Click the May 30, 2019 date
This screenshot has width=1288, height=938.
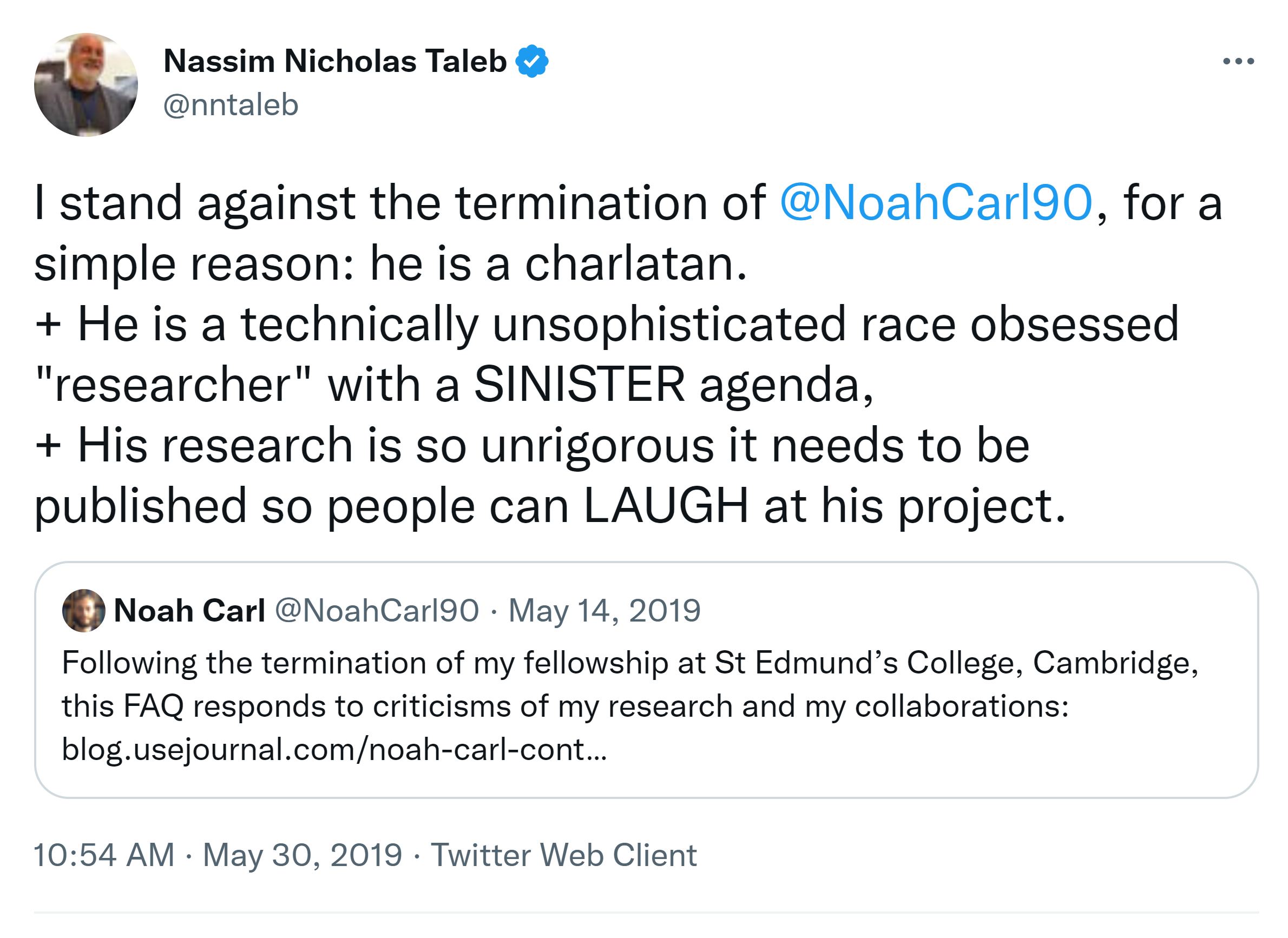(302, 855)
